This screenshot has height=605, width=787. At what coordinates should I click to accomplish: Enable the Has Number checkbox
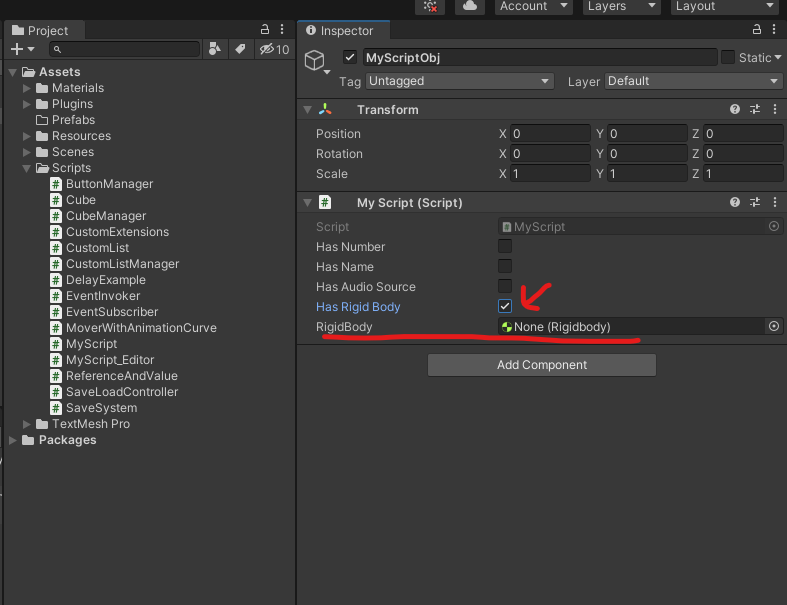tap(505, 246)
